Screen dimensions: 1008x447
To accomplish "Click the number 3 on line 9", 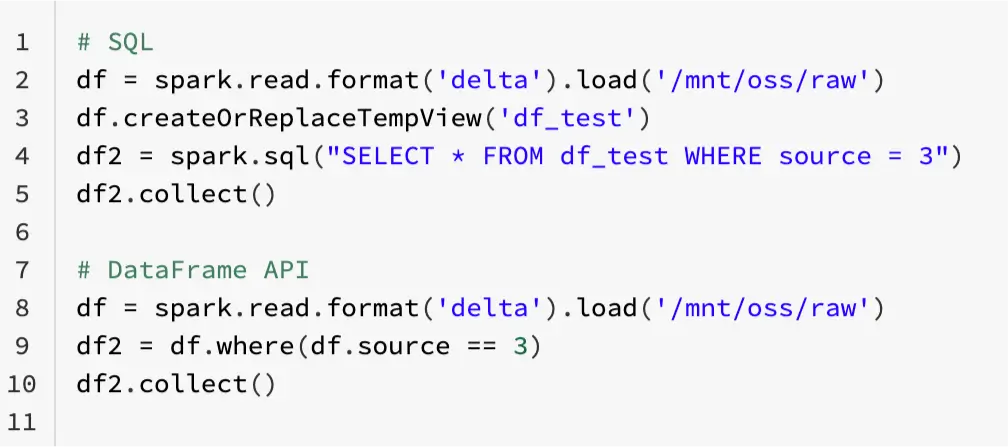I will [519, 346].
